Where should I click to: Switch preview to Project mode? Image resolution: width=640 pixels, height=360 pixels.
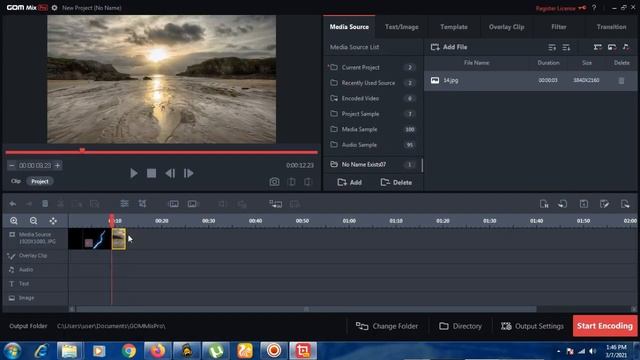(40, 181)
